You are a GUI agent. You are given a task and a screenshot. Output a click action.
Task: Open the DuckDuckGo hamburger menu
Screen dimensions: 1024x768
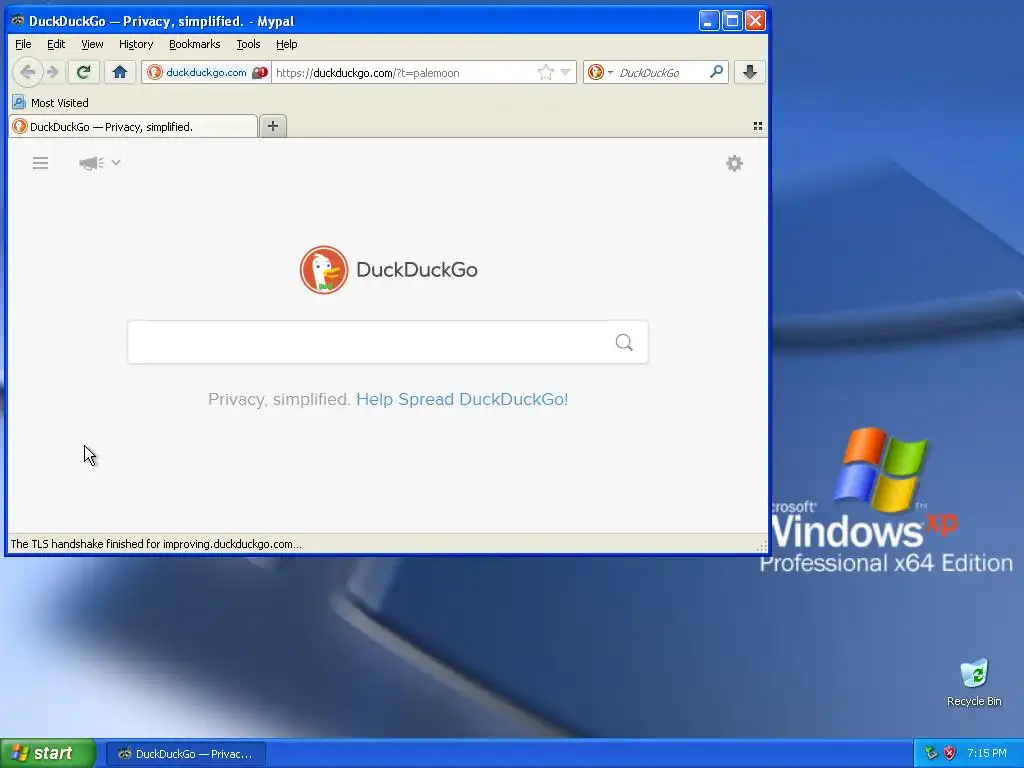coord(40,163)
